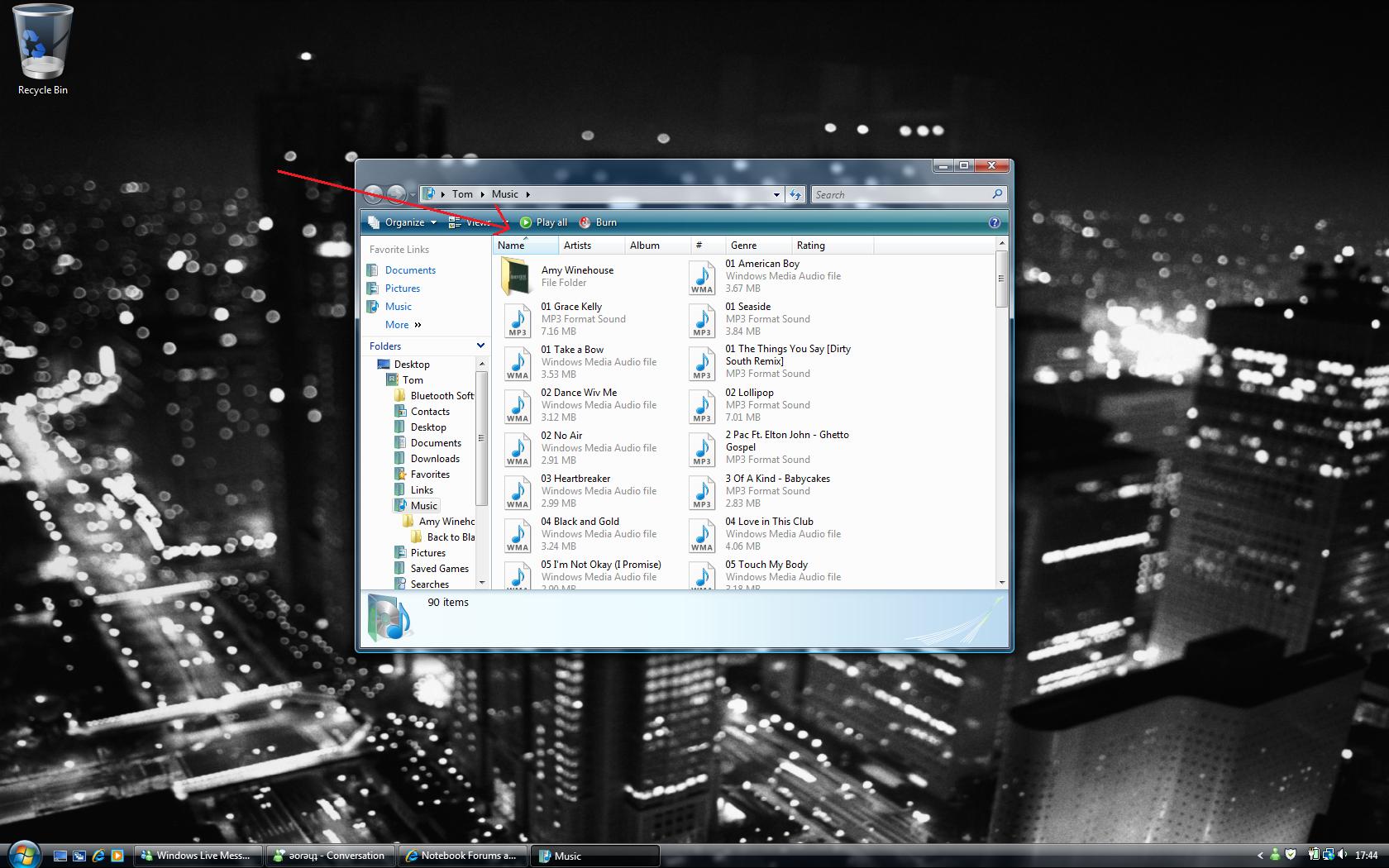Open the address bar history dropdown

(776, 194)
